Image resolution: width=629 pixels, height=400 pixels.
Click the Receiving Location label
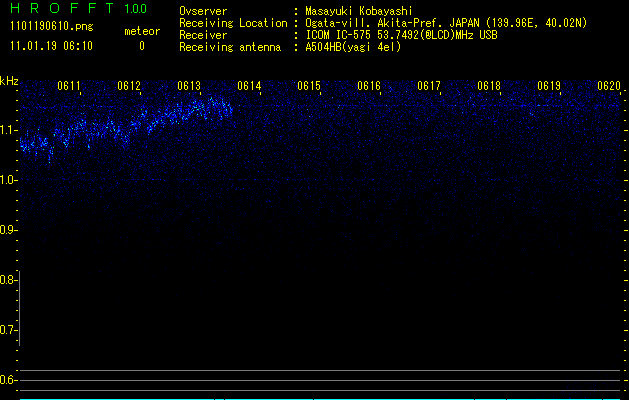coord(233,23)
